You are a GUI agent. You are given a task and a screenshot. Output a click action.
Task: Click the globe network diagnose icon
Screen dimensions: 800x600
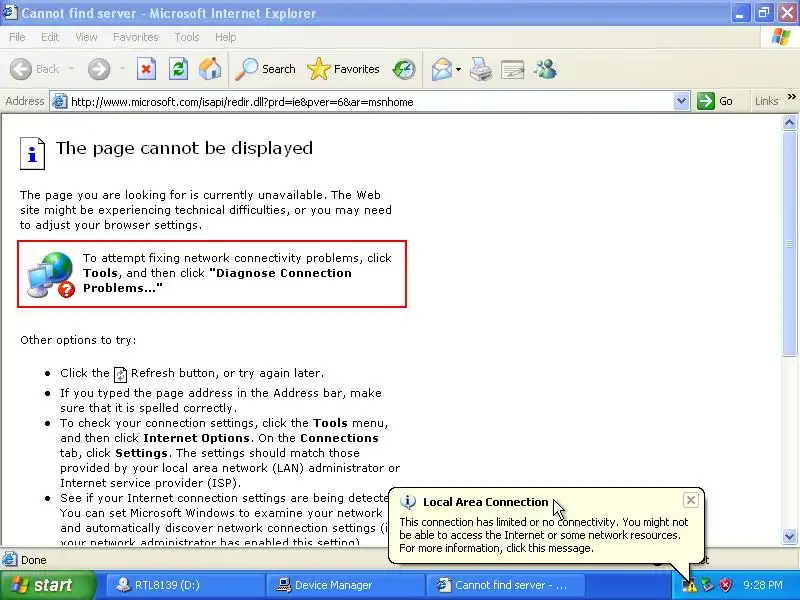51,274
